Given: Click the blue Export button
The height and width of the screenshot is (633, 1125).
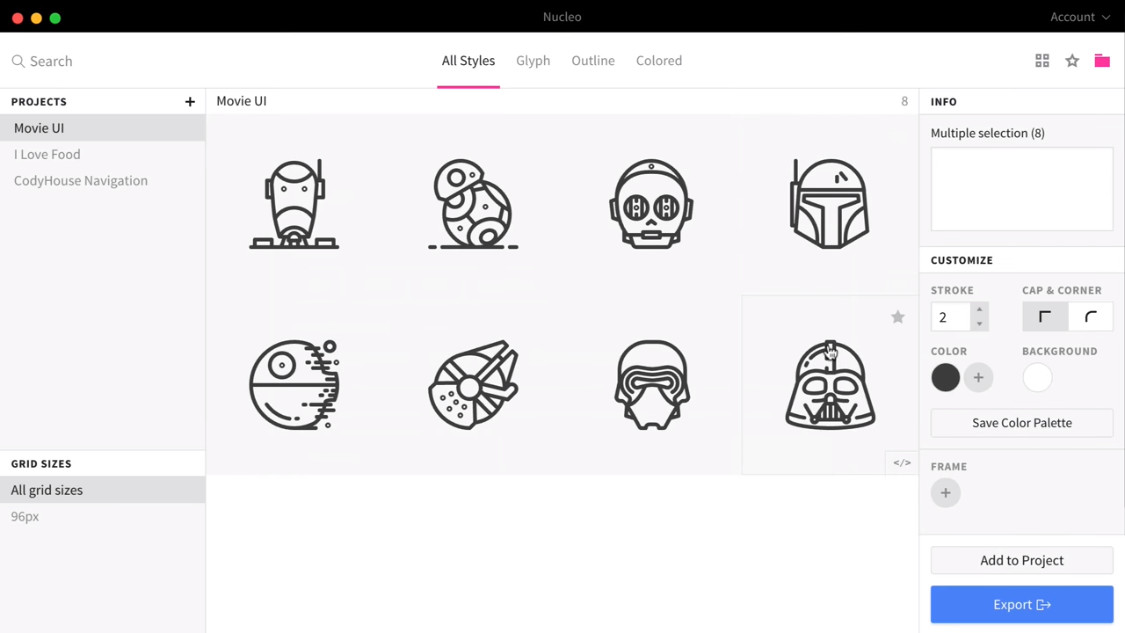Looking at the screenshot, I should [1022, 604].
